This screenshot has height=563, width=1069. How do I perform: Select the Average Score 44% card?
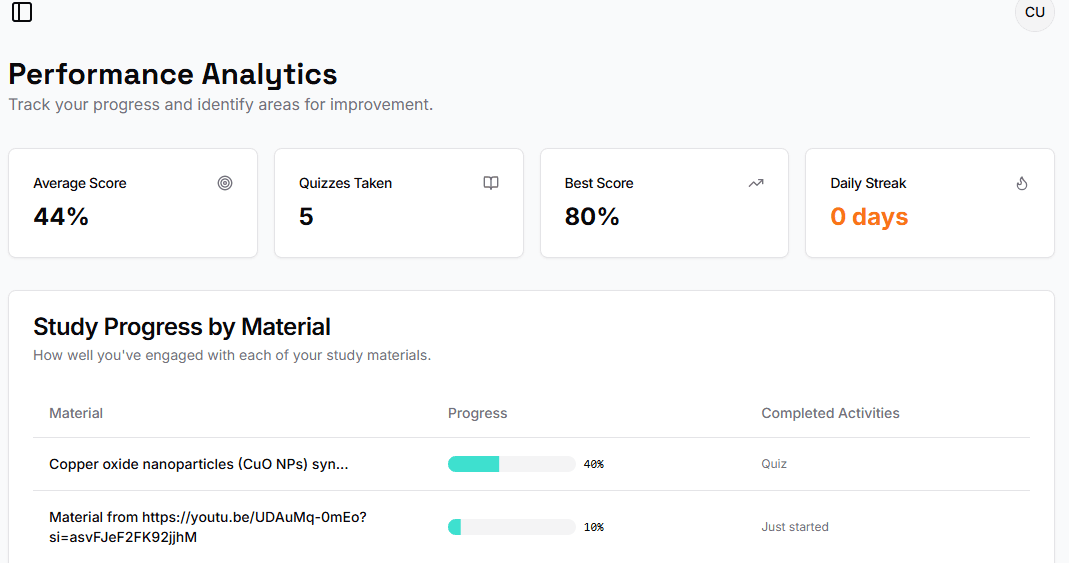click(133, 203)
